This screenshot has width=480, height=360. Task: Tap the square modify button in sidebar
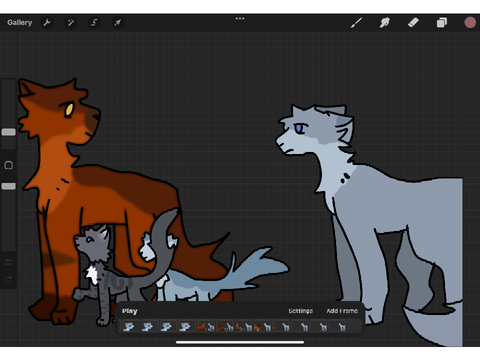click(x=9, y=165)
